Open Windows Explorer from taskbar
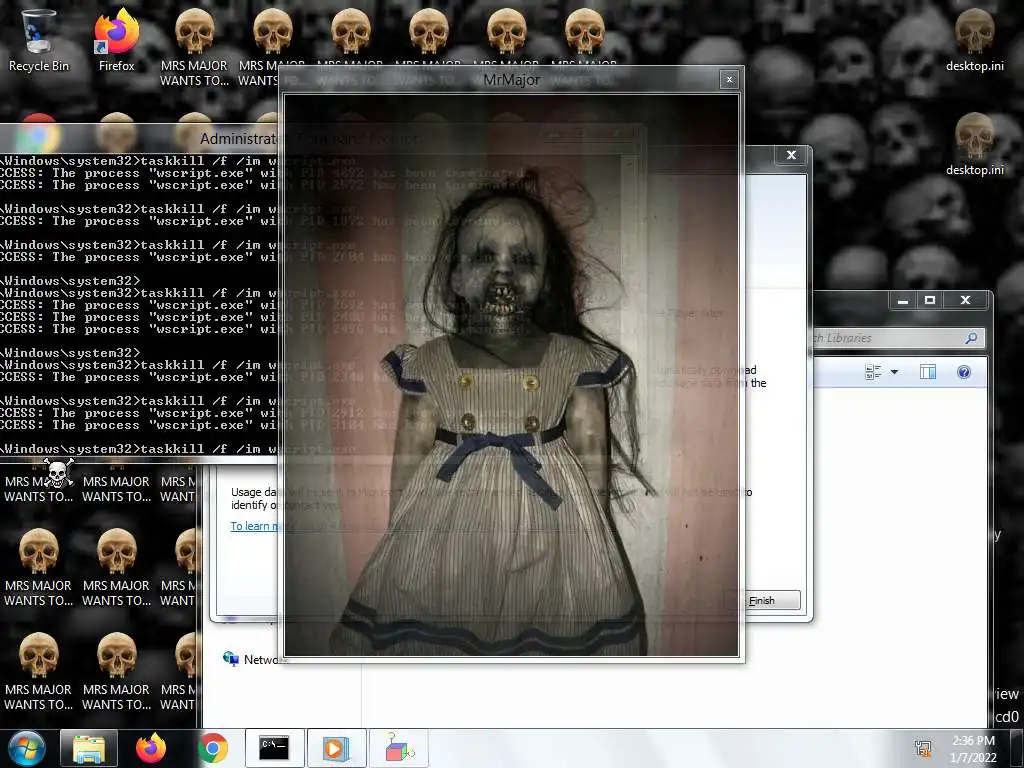The image size is (1024, 768). (x=89, y=748)
